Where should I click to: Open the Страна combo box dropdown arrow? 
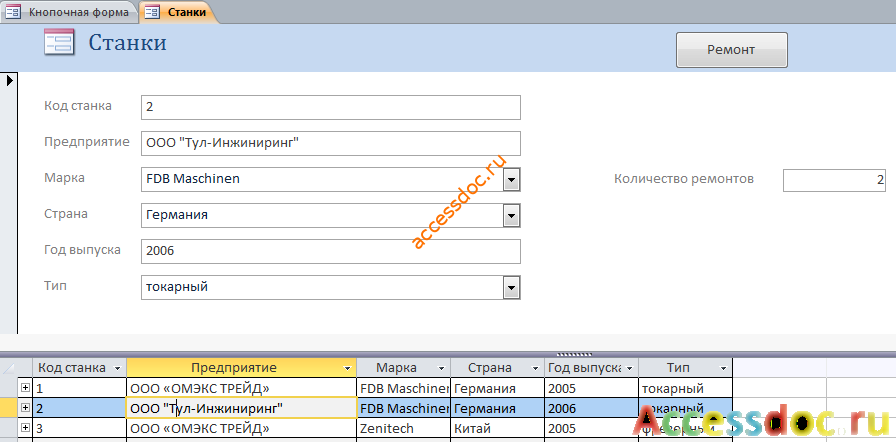point(511,216)
